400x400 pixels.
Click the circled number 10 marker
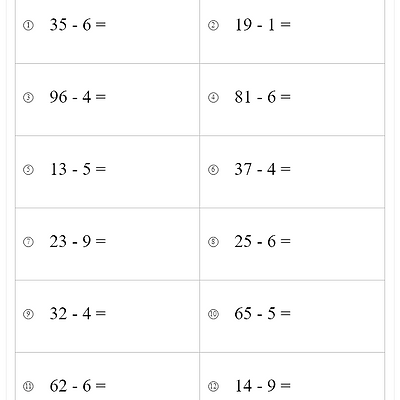pyautogui.click(x=213, y=314)
